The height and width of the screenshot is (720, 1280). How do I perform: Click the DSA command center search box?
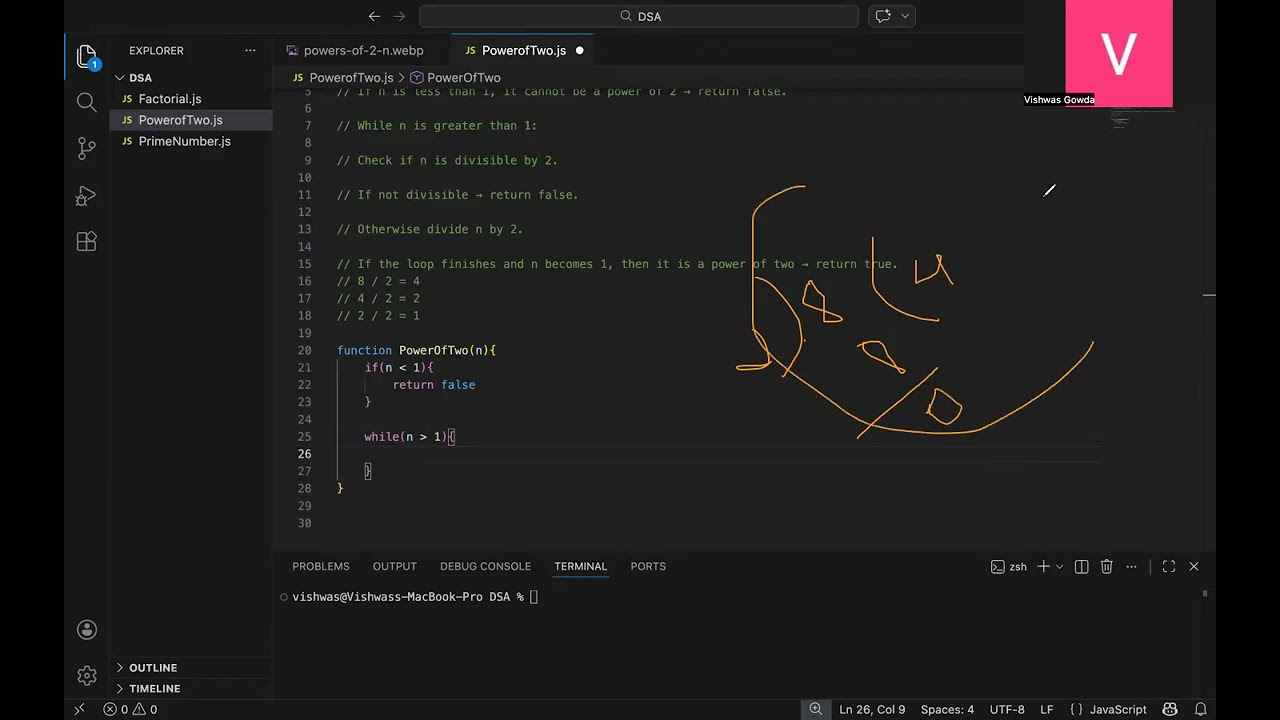click(x=639, y=16)
